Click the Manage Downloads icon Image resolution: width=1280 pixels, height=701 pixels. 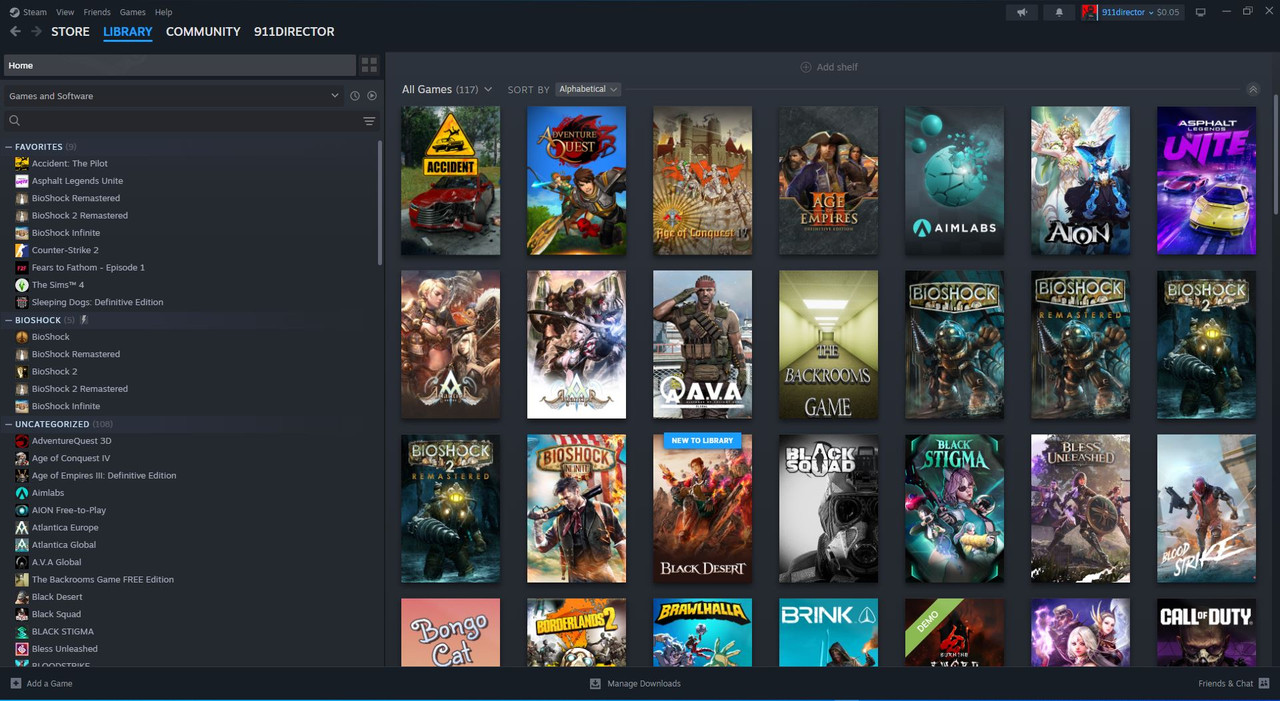[595, 684]
